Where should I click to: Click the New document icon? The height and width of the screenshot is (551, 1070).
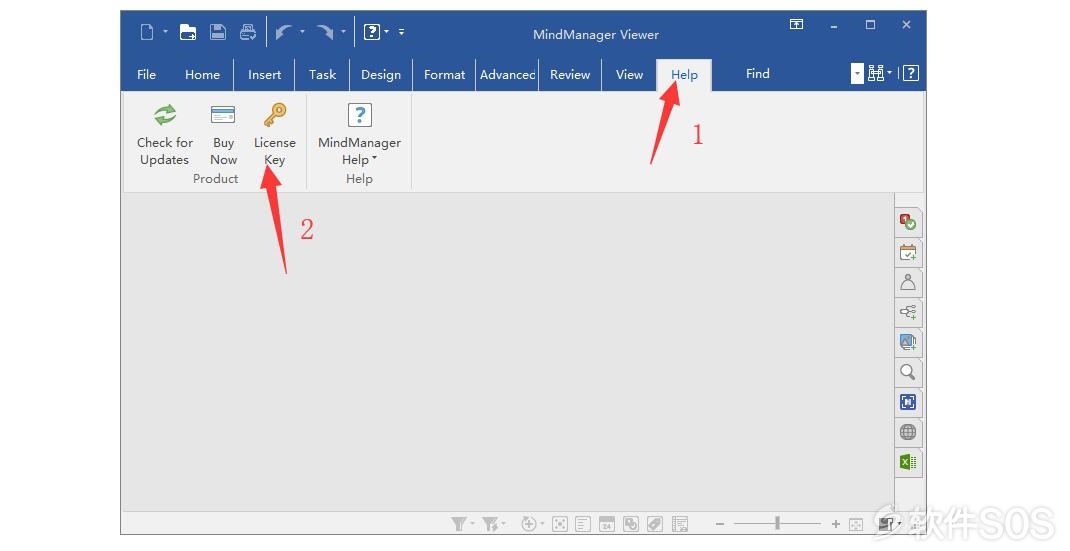click(x=147, y=31)
